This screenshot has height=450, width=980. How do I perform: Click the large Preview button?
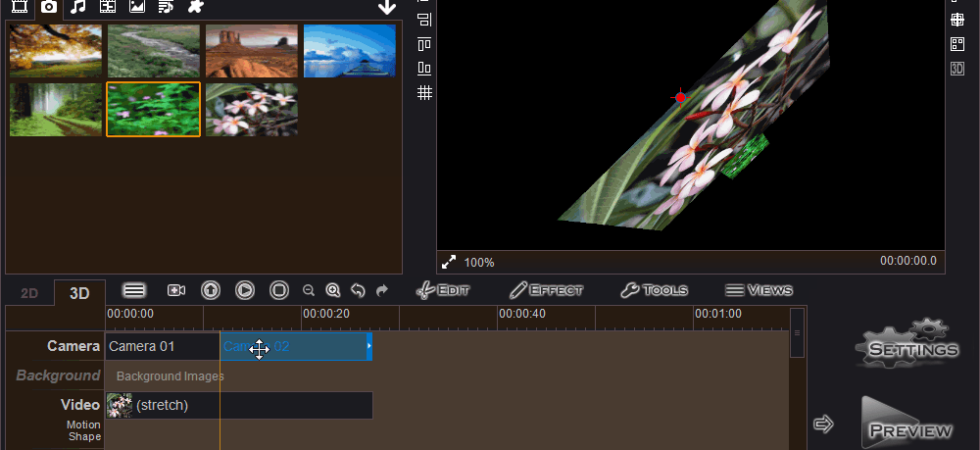pos(906,423)
